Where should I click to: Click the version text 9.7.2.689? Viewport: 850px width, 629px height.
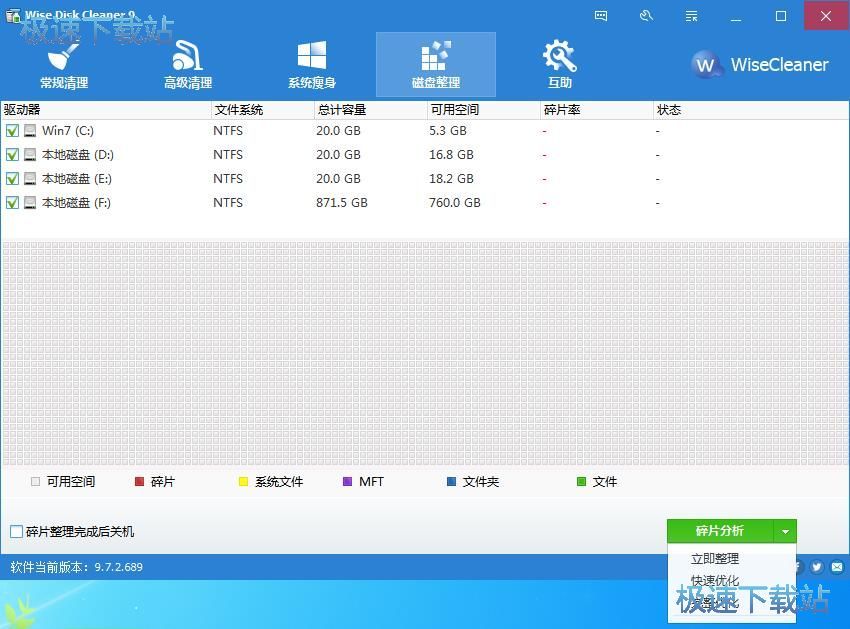tap(119, 567)
